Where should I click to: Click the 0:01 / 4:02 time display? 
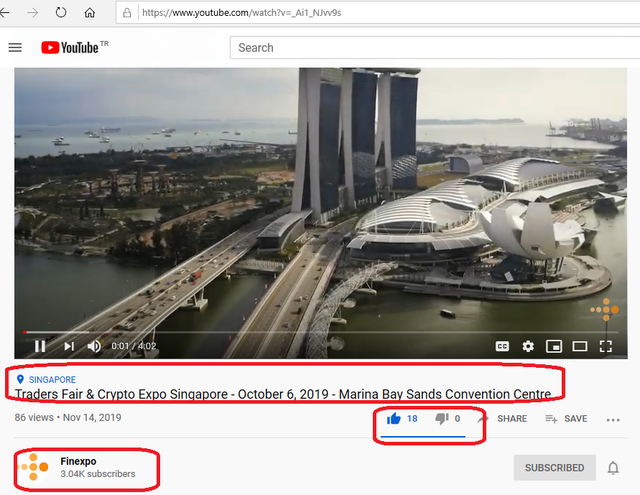[134, 346]
